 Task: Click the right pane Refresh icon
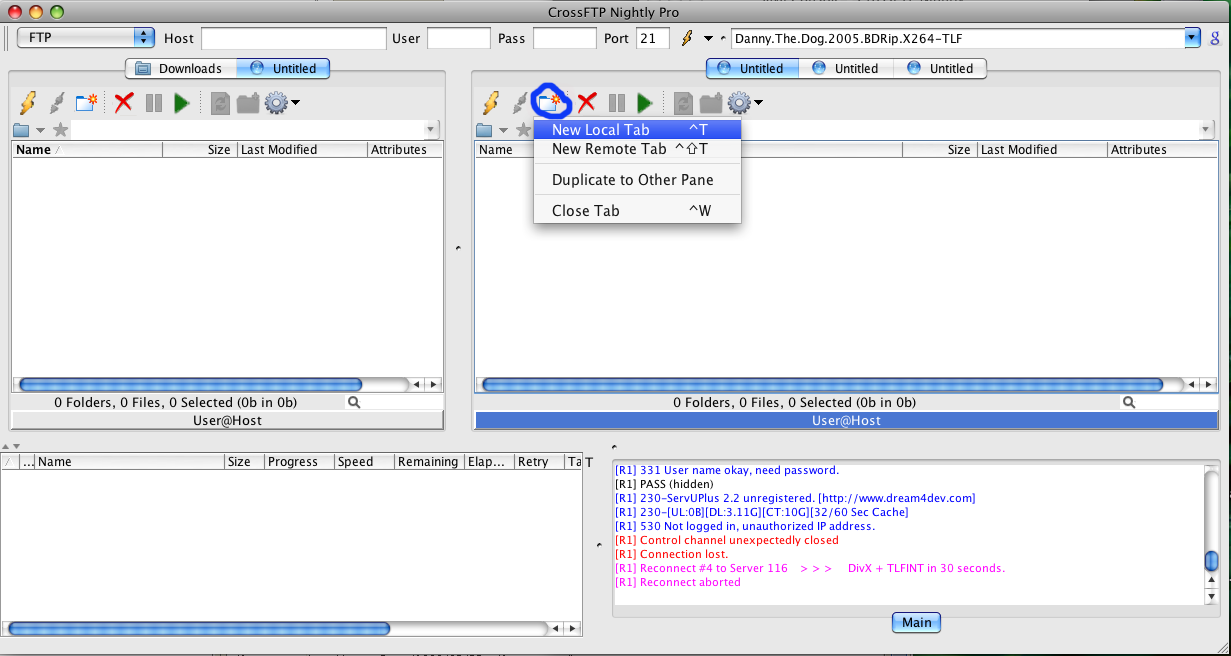[x=683, y=102]
